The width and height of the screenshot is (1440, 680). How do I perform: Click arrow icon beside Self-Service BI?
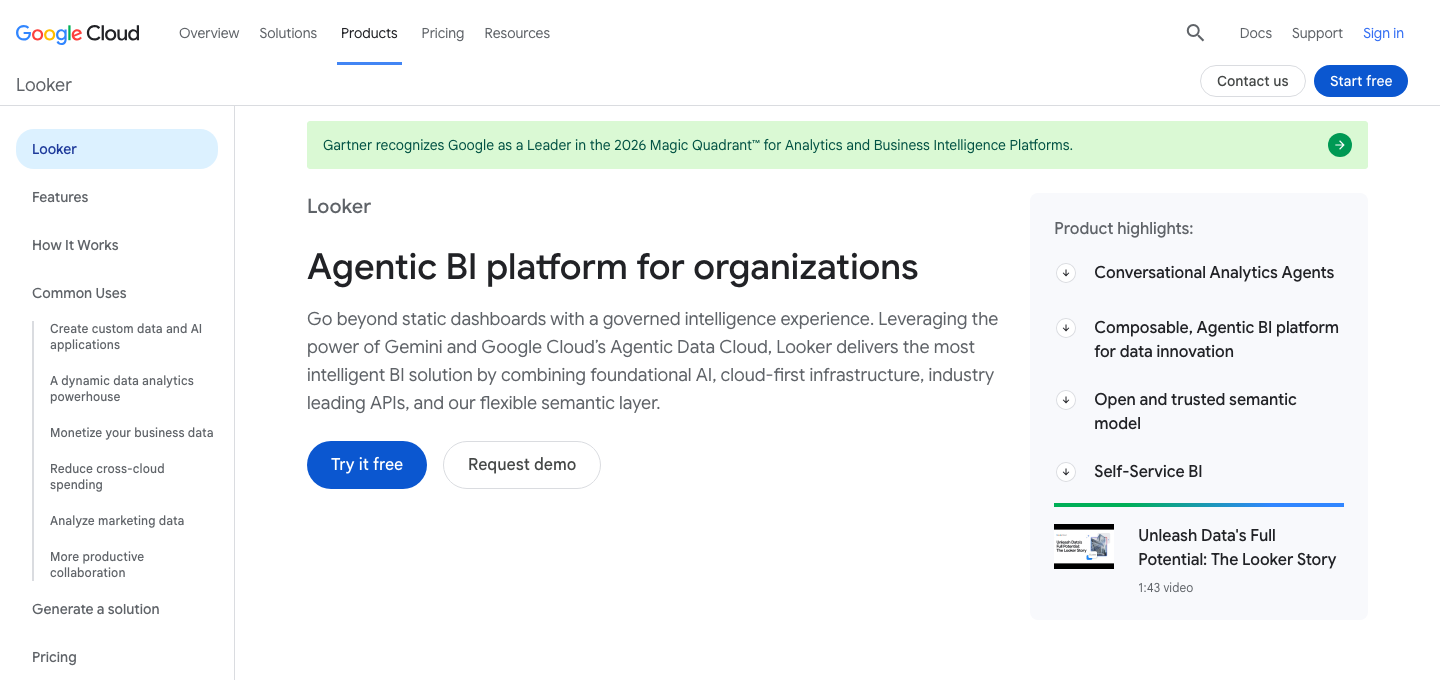pos(1066,472)
